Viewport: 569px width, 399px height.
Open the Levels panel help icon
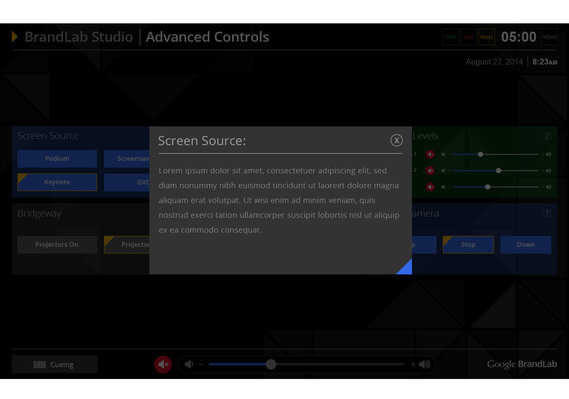pos(547,136)
